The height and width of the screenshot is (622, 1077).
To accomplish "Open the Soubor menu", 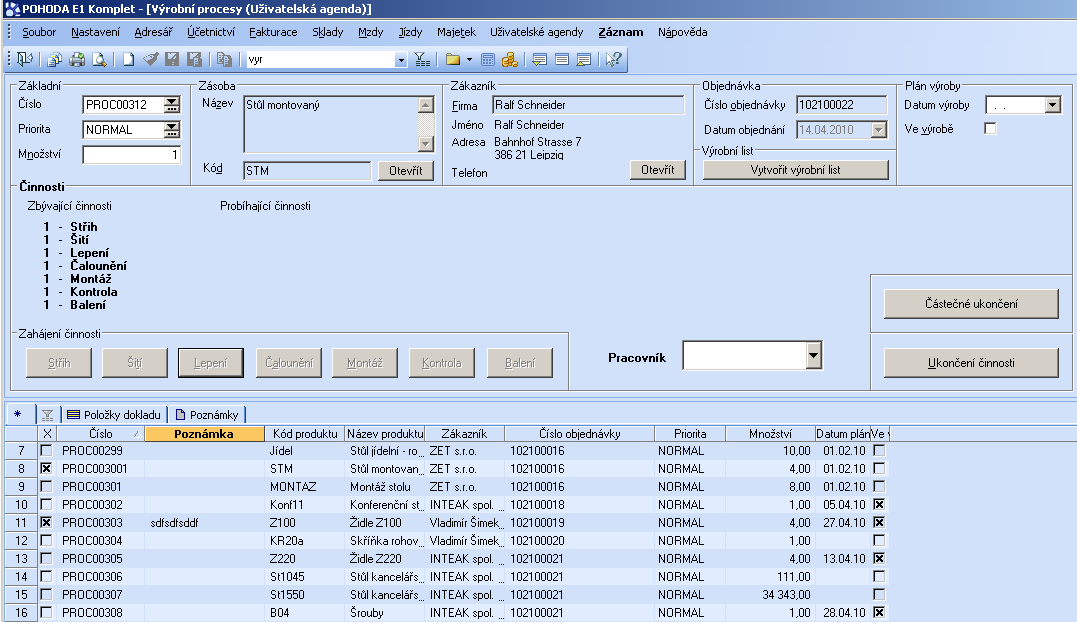I will 39,32.
